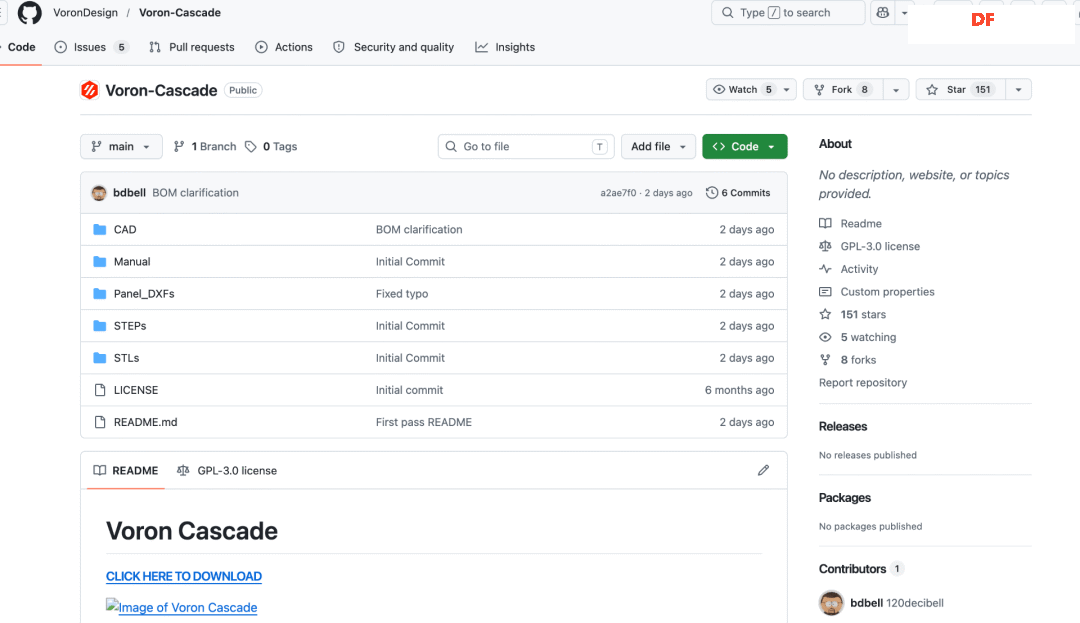Click the CLICK HERE TO DOWNLOAD link
The height and width of the screenshot is (623, 1080).
184,576
